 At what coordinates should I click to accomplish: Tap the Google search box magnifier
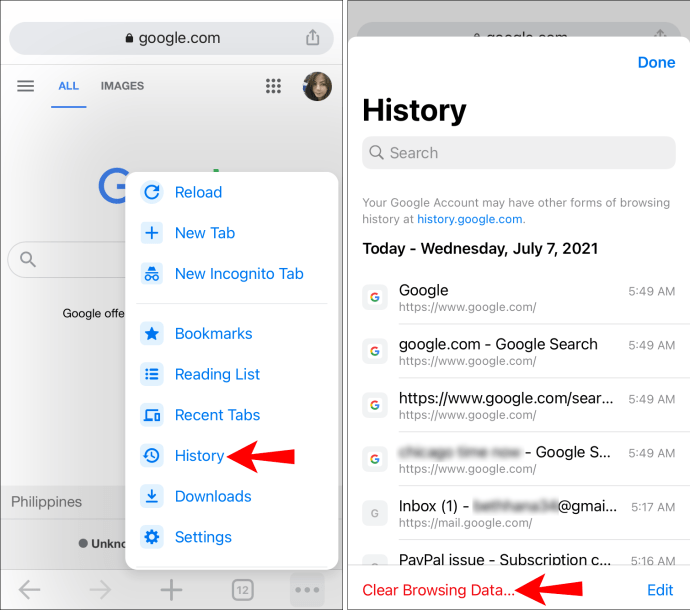point(28,259)
